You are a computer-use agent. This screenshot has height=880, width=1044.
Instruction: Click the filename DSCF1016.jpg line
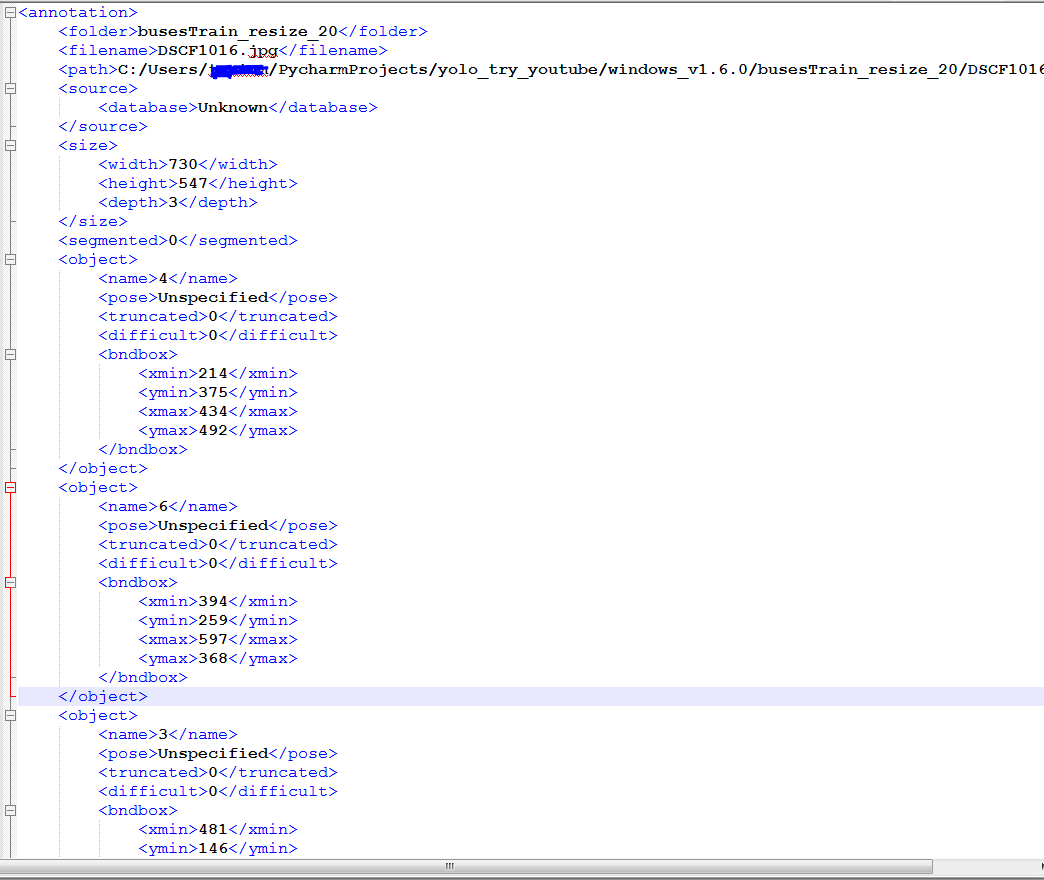tap(223, 51)
